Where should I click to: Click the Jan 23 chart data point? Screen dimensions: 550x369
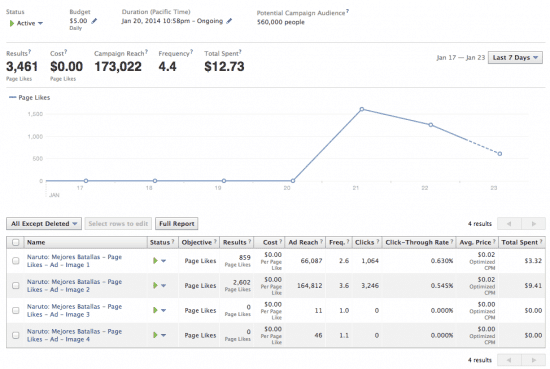[x=500, y=154]
